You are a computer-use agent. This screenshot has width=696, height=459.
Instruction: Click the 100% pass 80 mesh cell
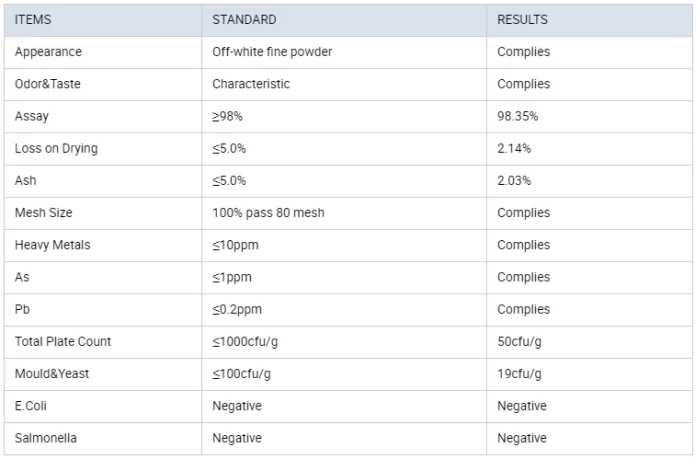click(268, 213)
